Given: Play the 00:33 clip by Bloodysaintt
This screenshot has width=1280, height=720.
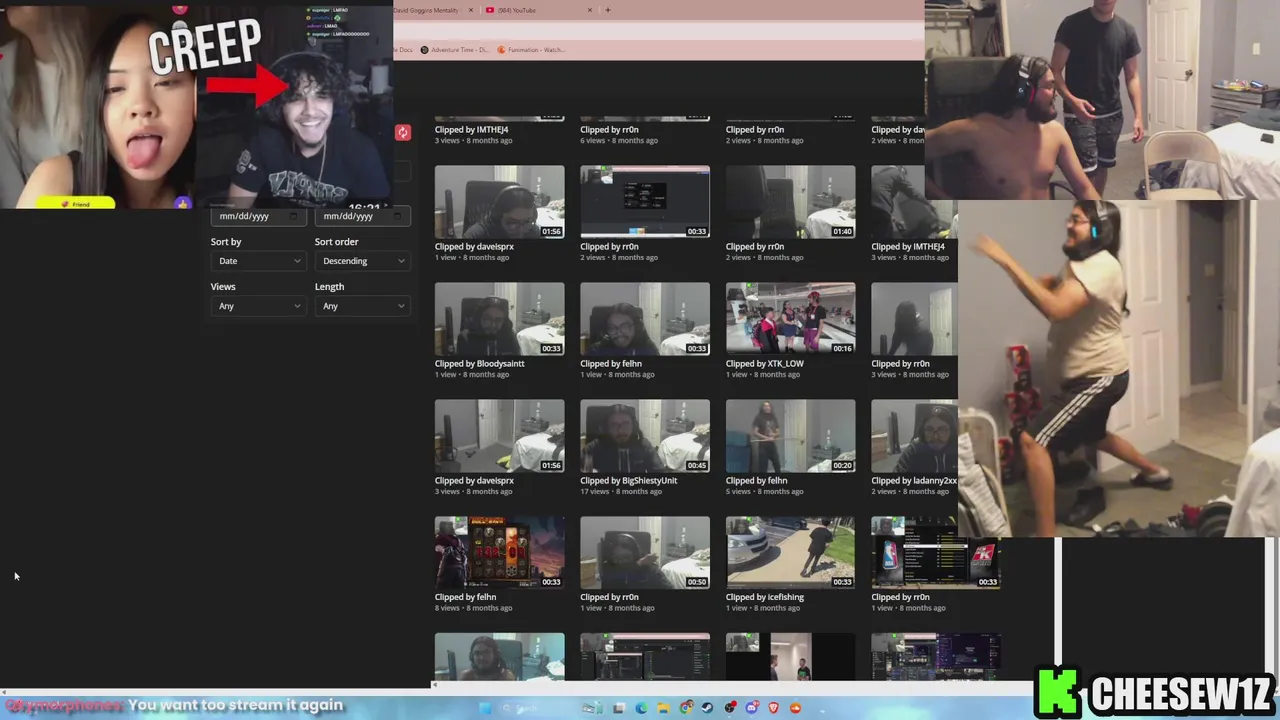Looking at the screenshot, I should (499, 319).
